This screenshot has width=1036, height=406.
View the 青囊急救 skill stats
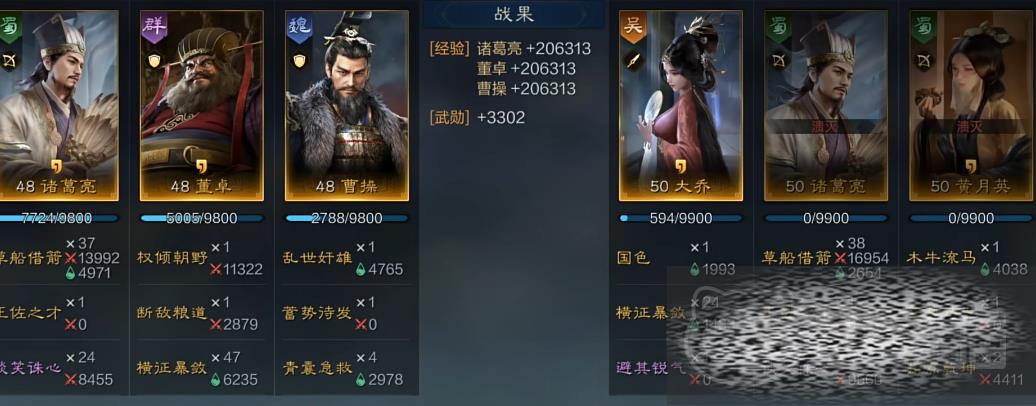click(x=318, y=368)
